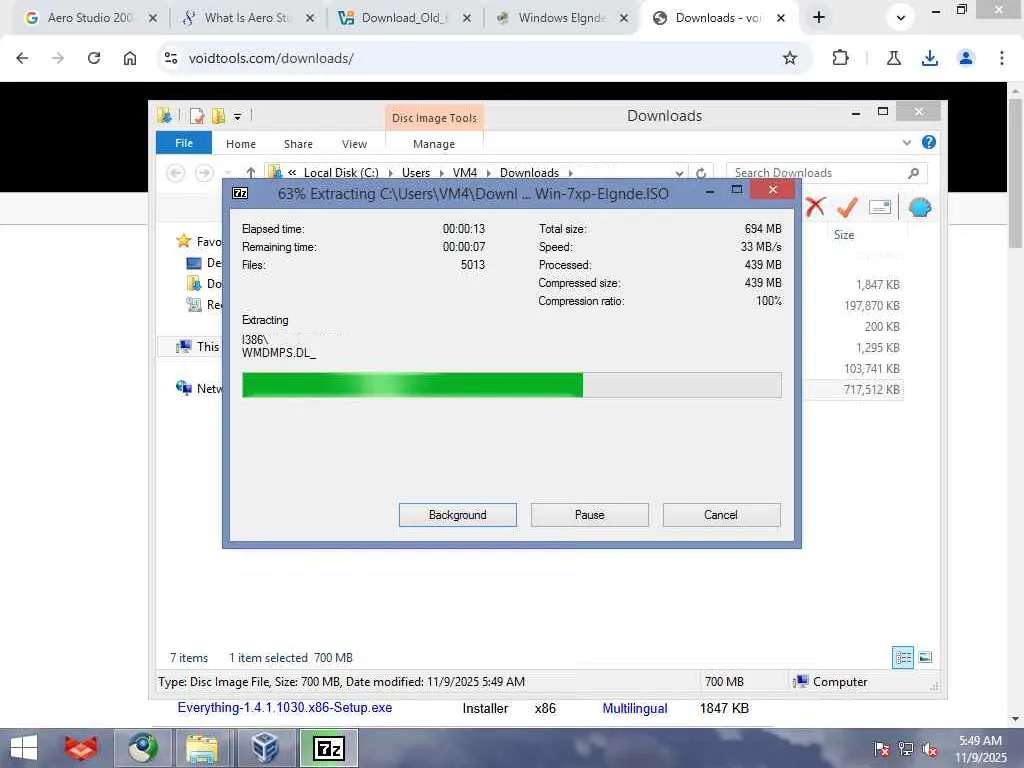This screenshot has height=768, width=1024.
Task: Click the muted volume icon in the system tray
Action: [x=930, y=749]
